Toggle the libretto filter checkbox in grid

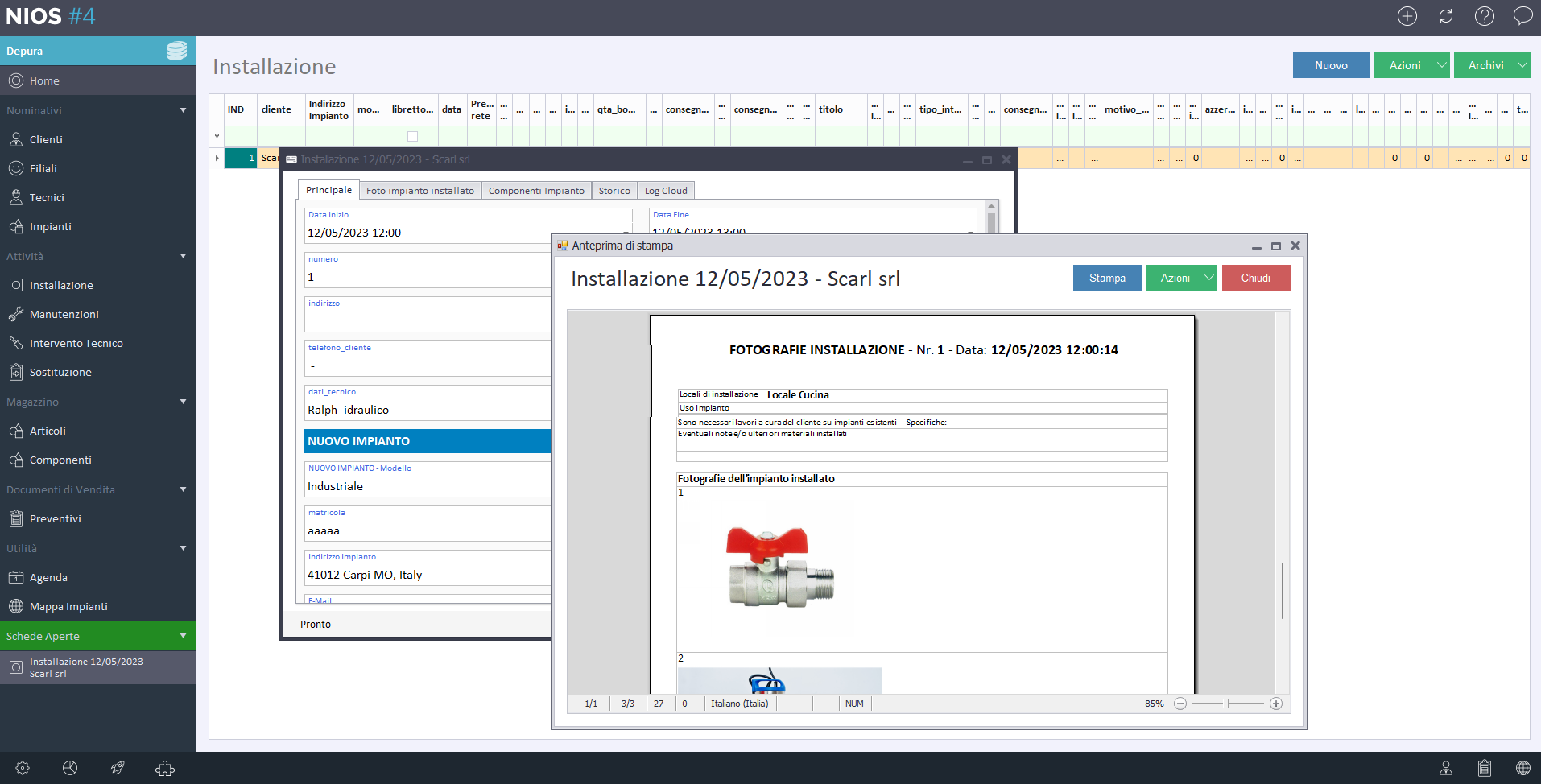click(x=412, y=137)
